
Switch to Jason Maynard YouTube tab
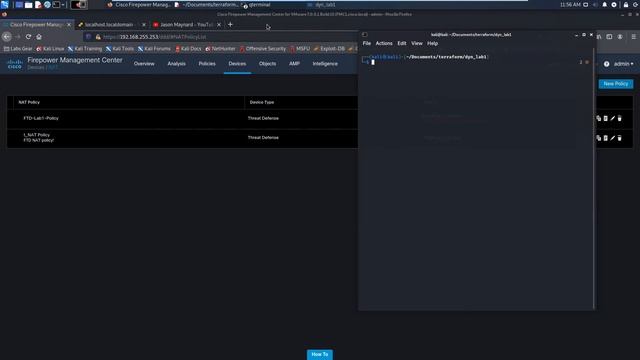point(186,24)
